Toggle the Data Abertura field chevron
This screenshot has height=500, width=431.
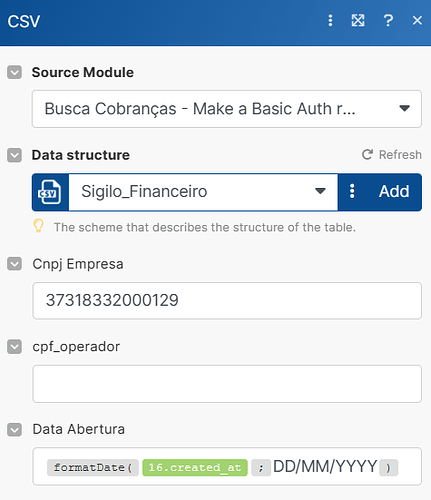click(x=14, y=430)
